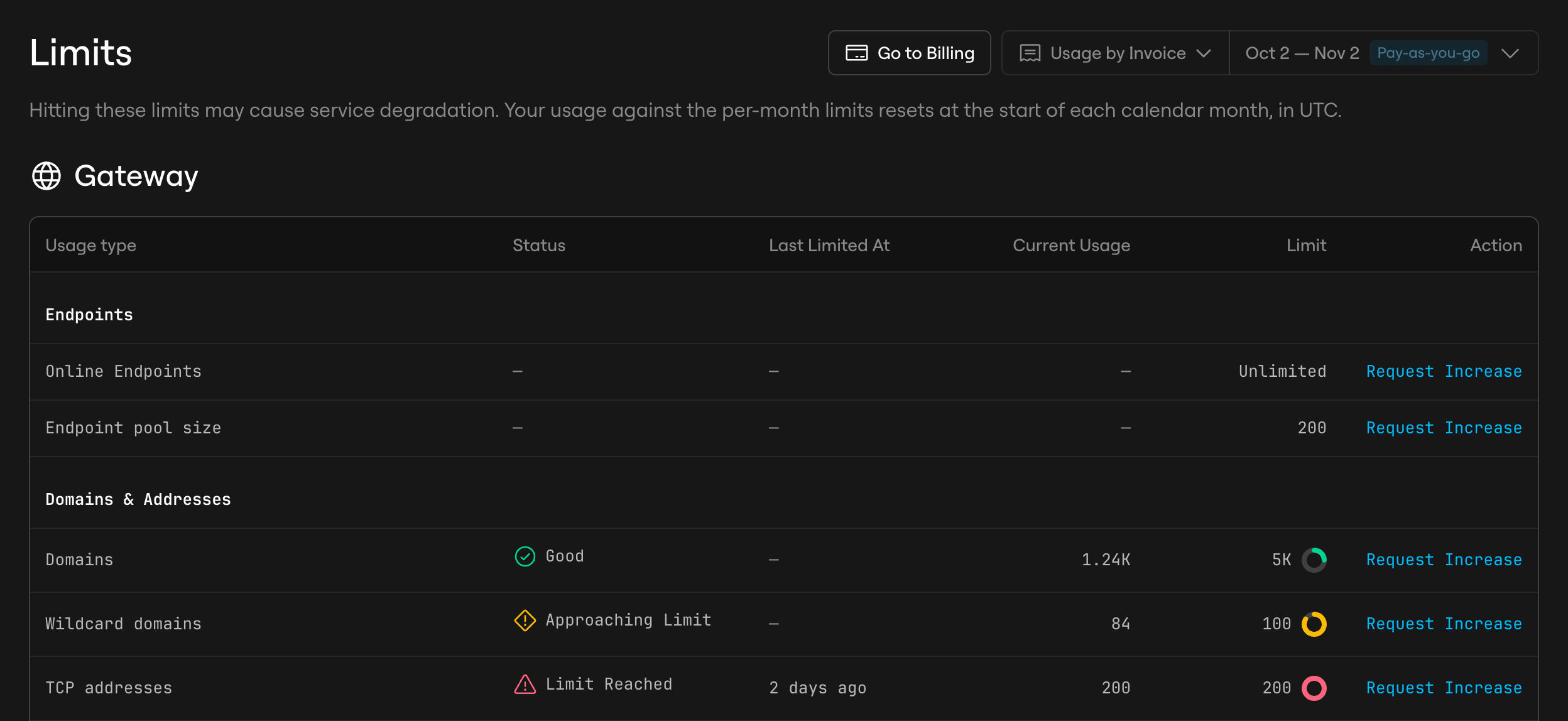Click the Pay-as-you-go badge

pyautogui.click(x=1428, y=53)
